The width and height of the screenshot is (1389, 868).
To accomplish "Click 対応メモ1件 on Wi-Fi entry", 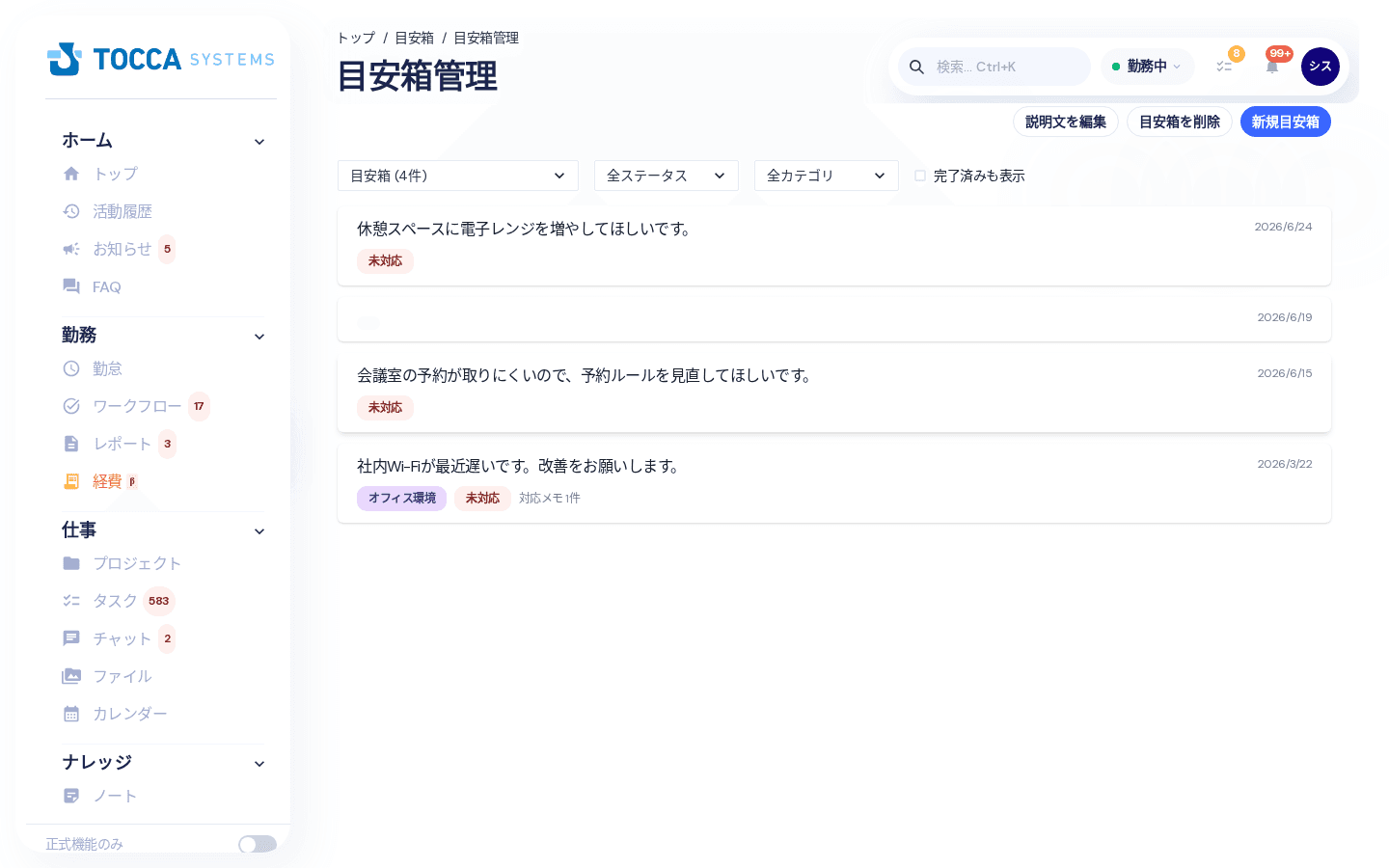I will 550,498.
